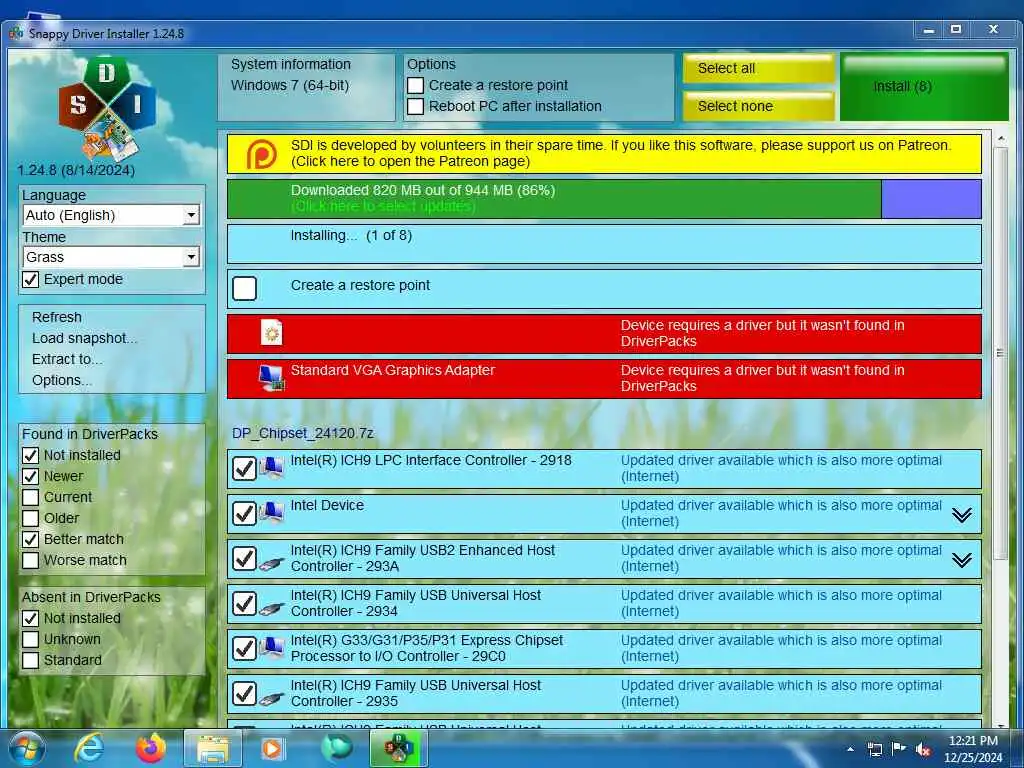Click the title bar application icon
The height and width of the screenshot is (768, 1024).
pyautogui.click(x=16, y=33)
